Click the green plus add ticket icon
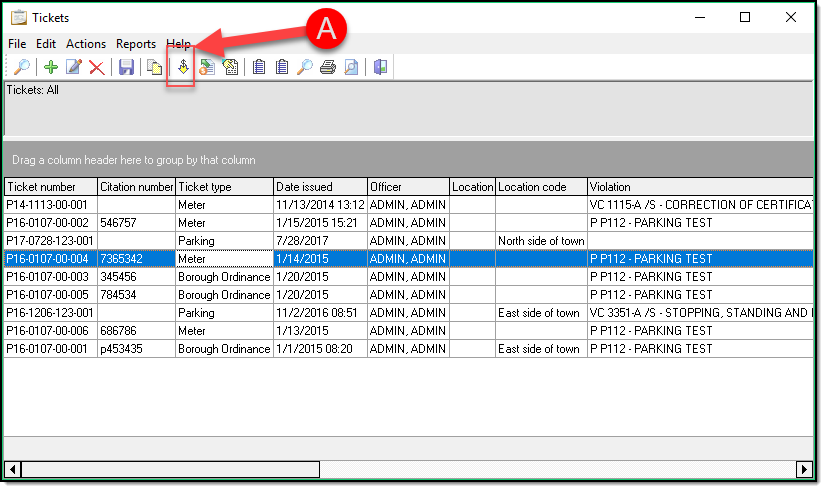Viewport: 825px width, 490px height. point(50,68)
